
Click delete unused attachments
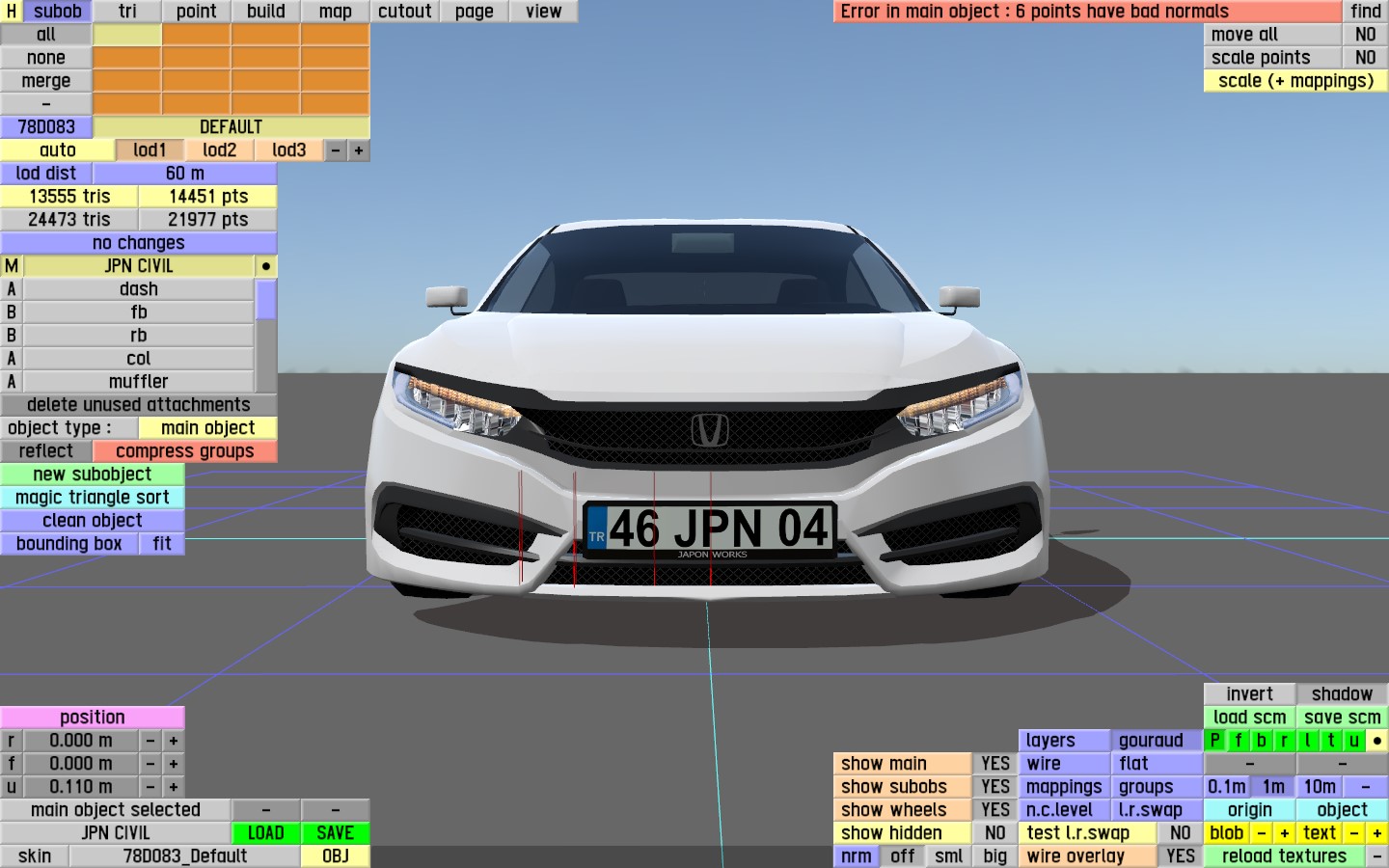tap(139, 405)
